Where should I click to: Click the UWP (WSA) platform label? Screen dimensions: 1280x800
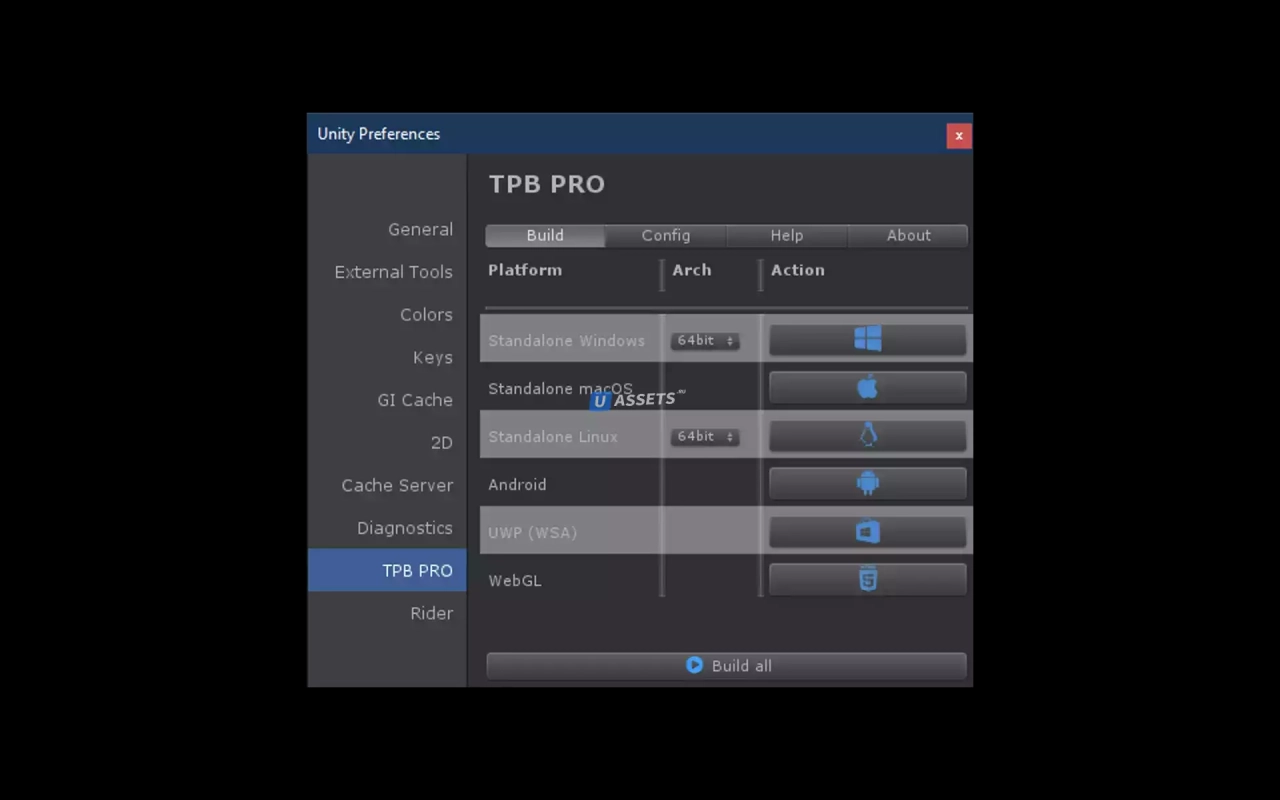[533, 533]
